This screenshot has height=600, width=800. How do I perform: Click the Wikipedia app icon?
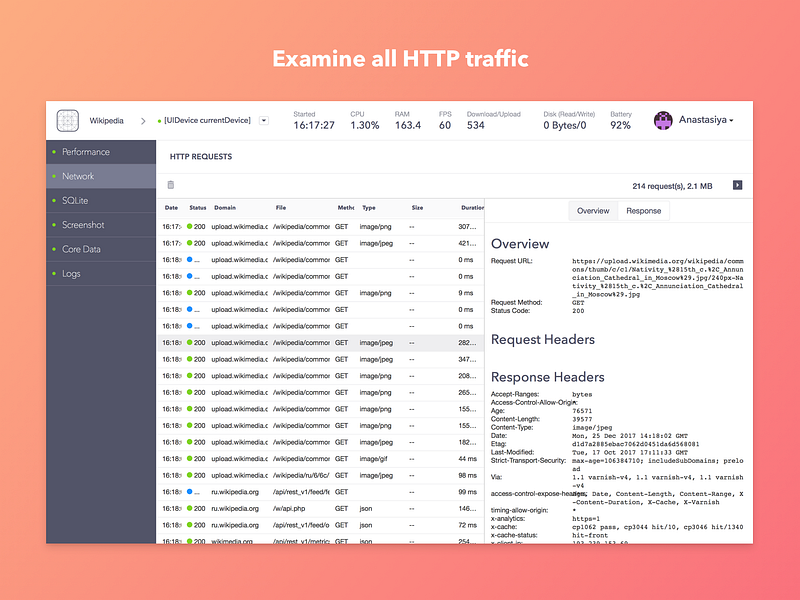pos(68,121)
